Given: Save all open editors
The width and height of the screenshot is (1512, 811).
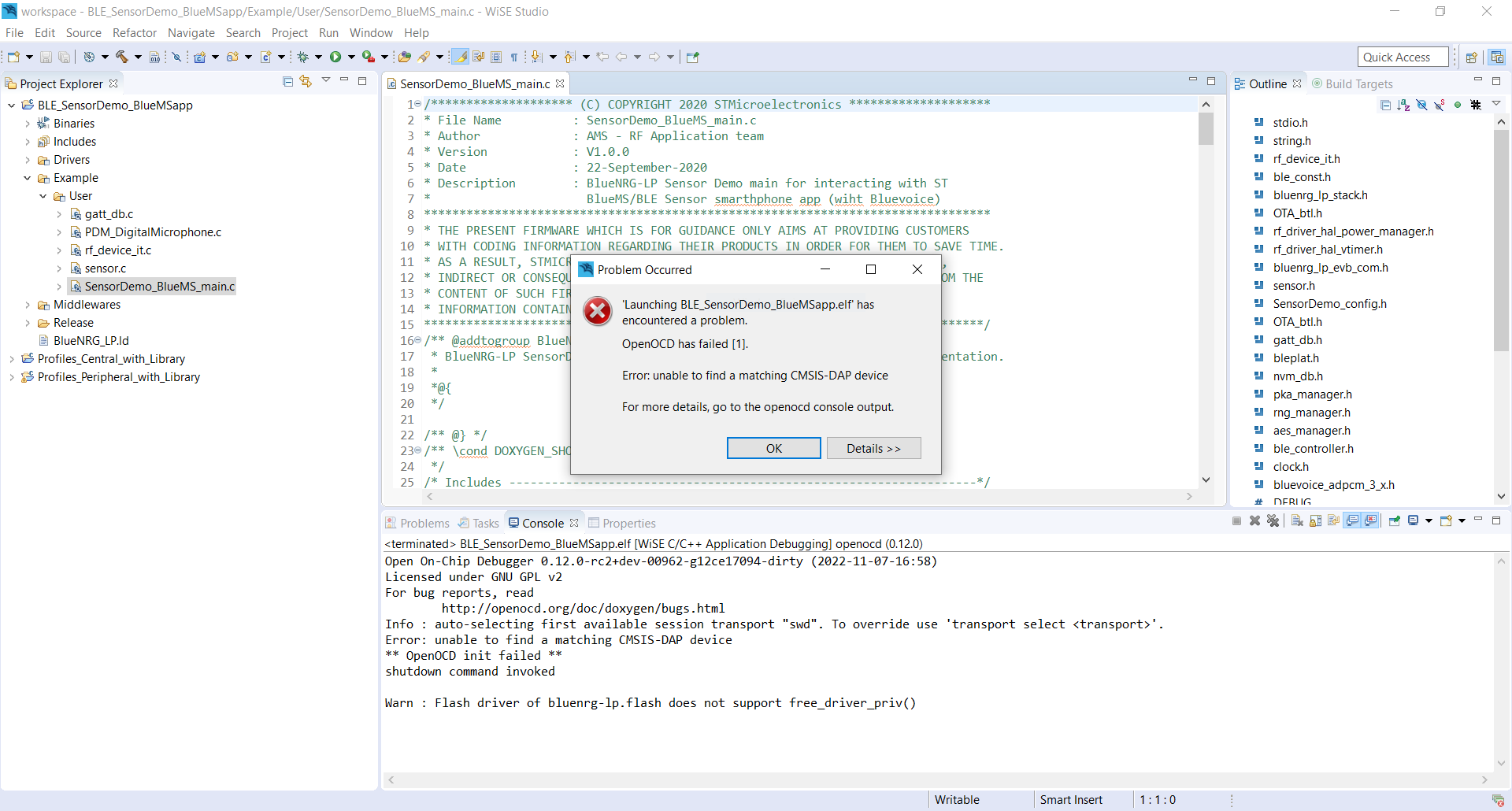Looking at the screenshot, I should coord(64,56).
